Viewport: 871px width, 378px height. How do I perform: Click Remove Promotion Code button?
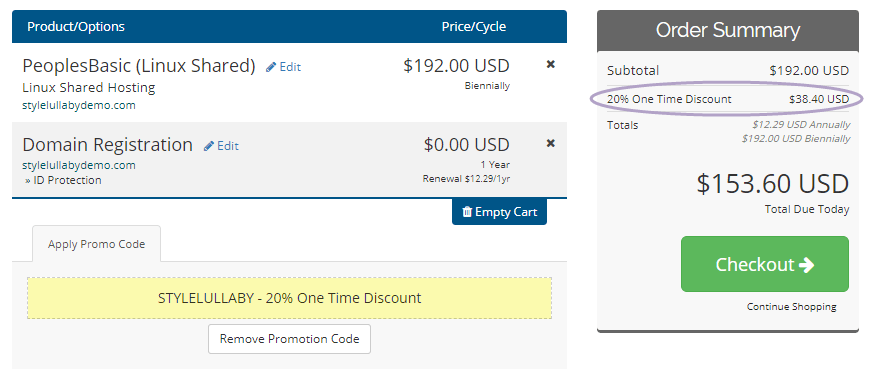(289, 339)
